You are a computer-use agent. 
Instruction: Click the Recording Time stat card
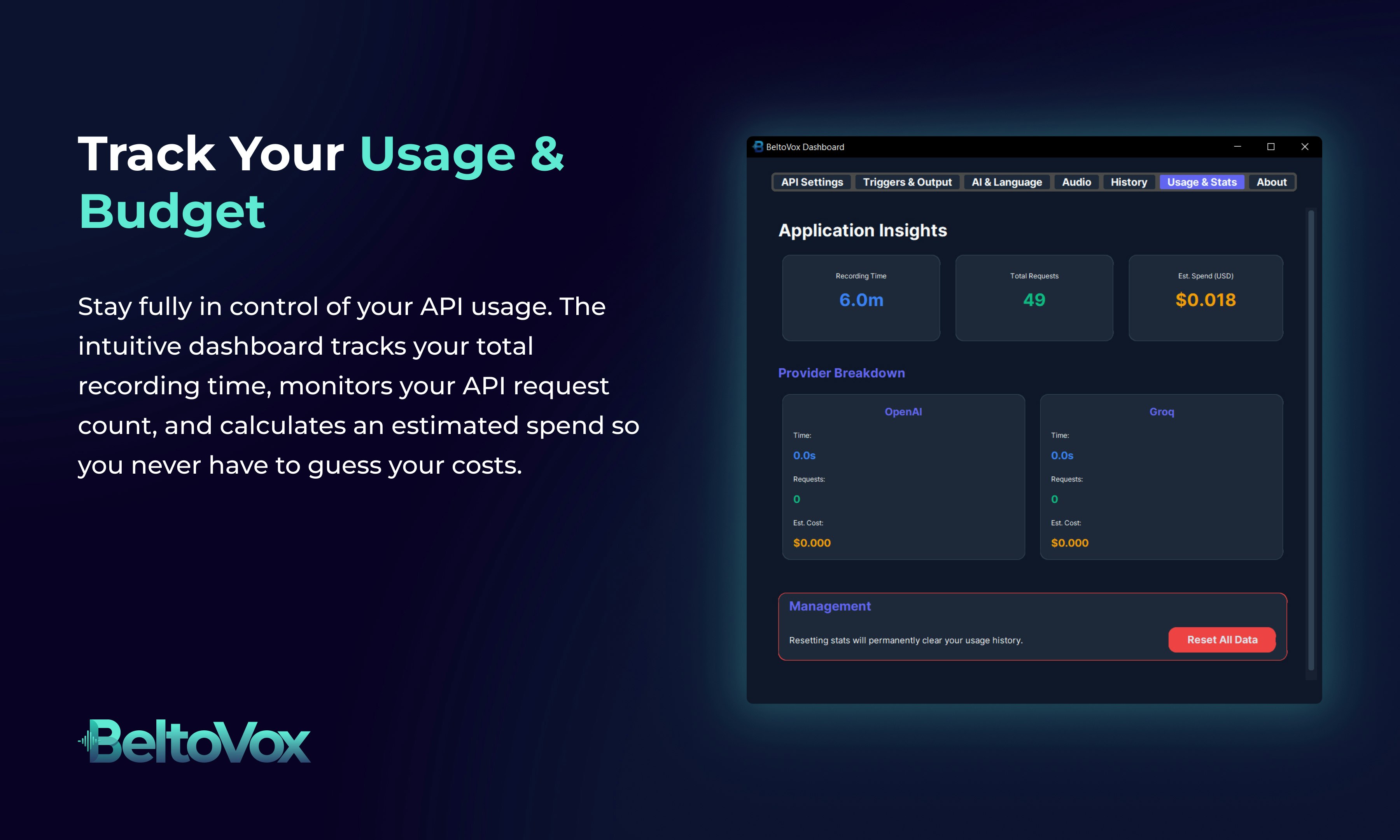[x=861, y=298]
